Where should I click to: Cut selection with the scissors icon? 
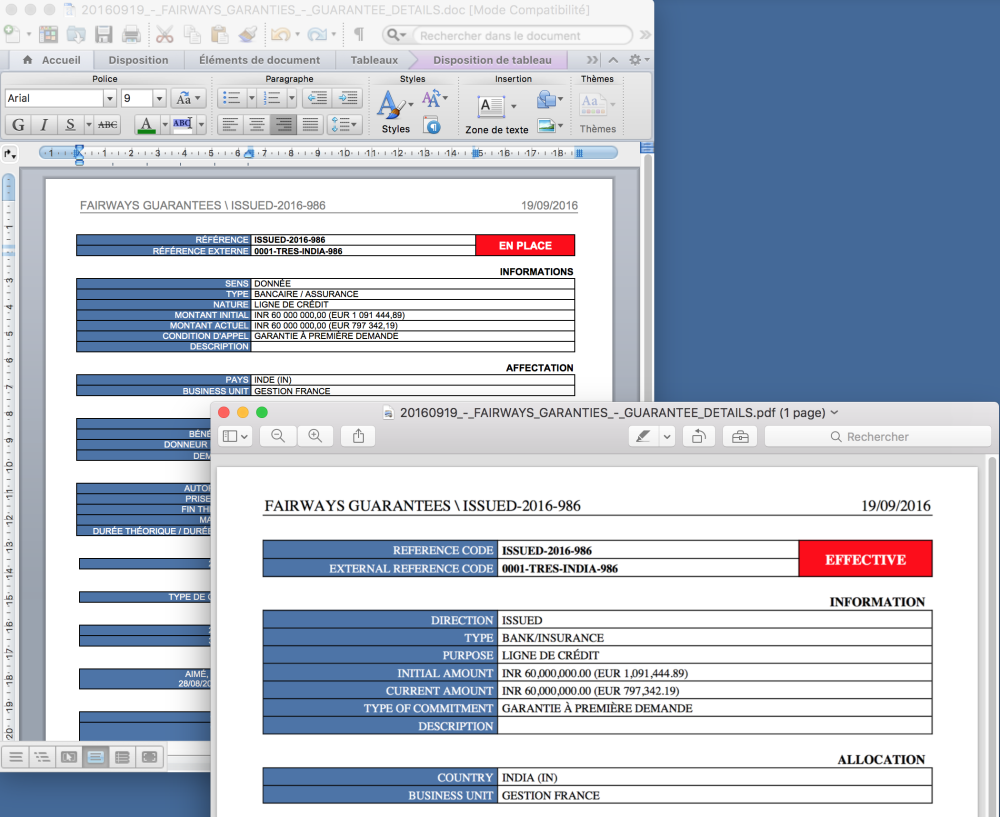click(x=165, y=34)
